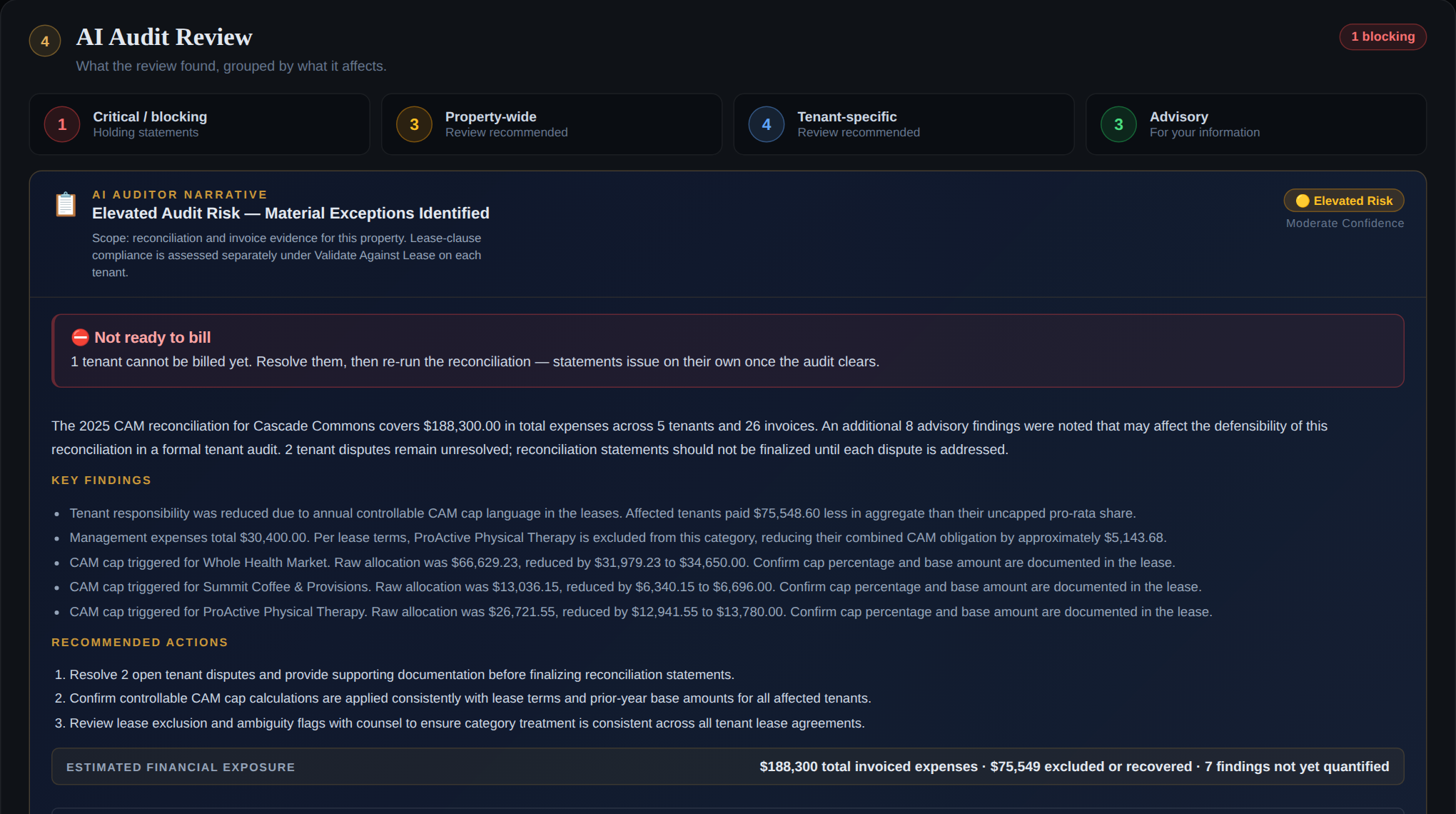Open the Property-wide category card
1456x814 pixels.
[552, 124]
